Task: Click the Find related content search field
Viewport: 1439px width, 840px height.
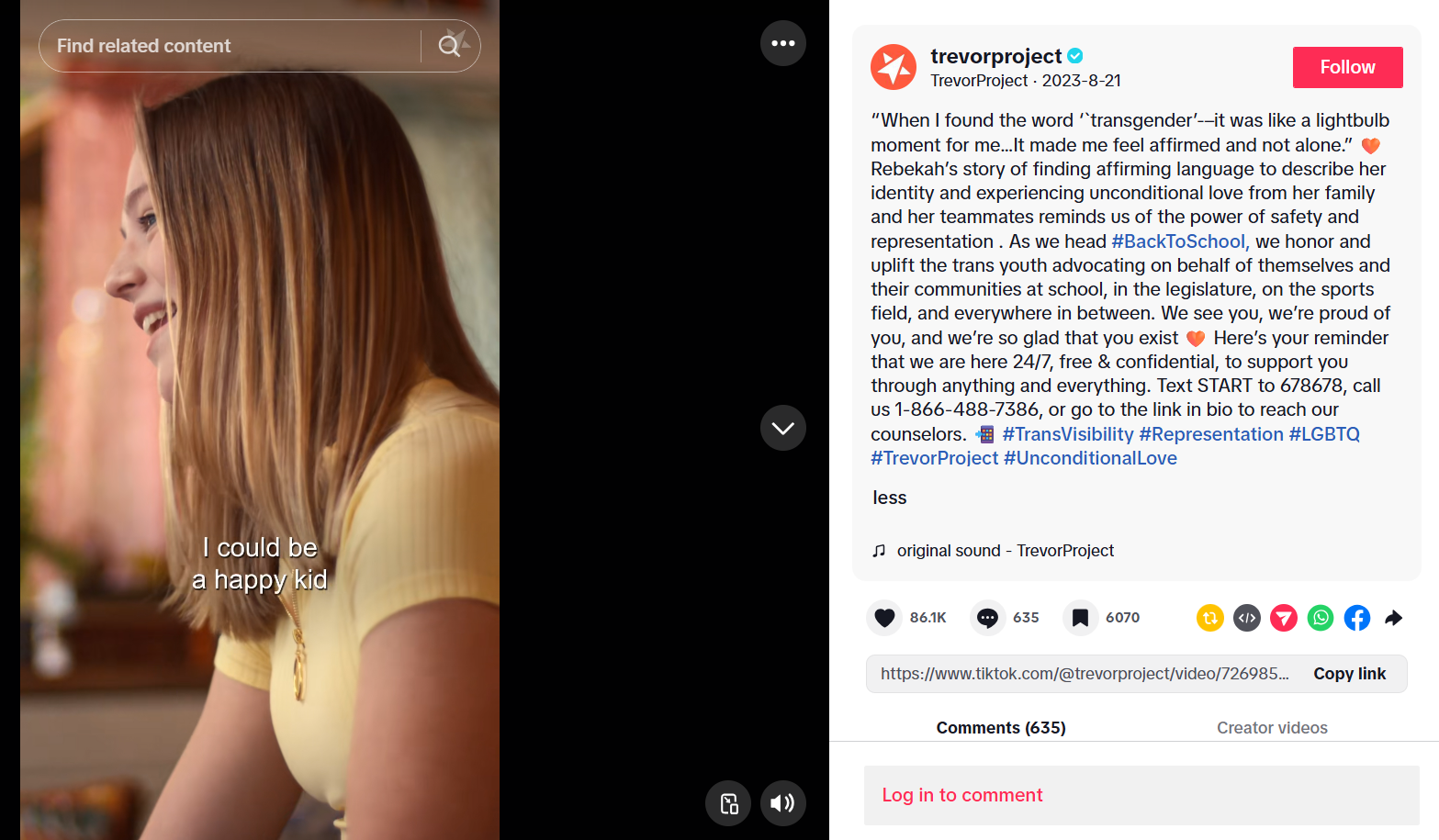Action: point(230,46)
